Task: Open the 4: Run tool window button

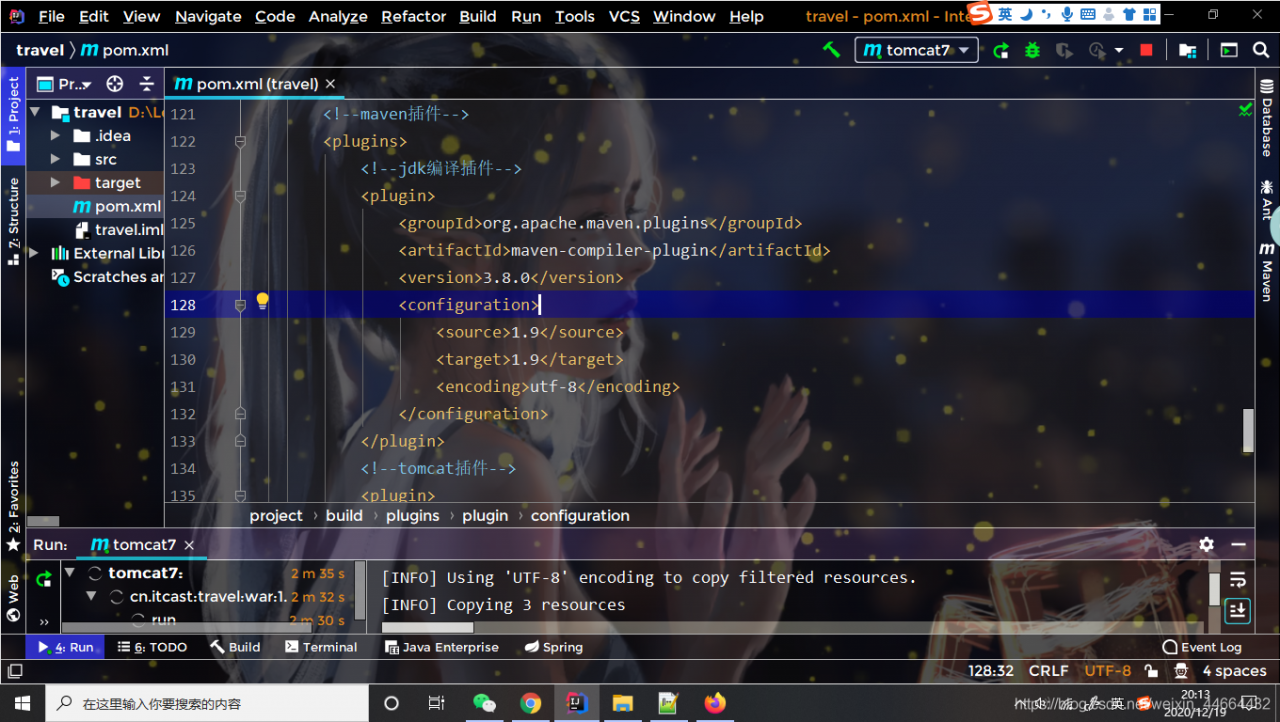Action: tap(65, 647)
